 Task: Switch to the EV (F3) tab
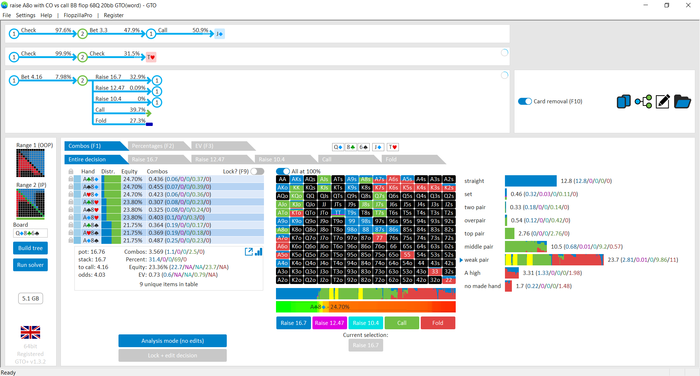click(x=220, y=146)
